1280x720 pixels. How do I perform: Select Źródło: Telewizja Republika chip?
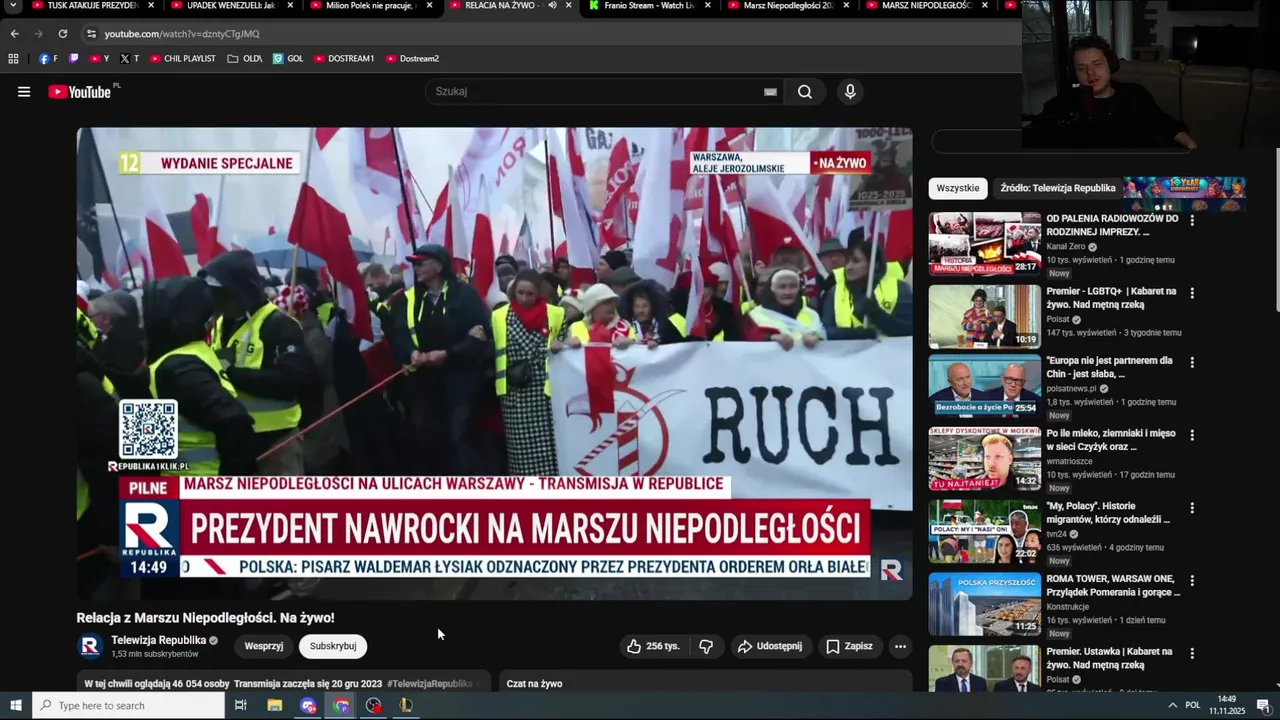click(1058, 188)
